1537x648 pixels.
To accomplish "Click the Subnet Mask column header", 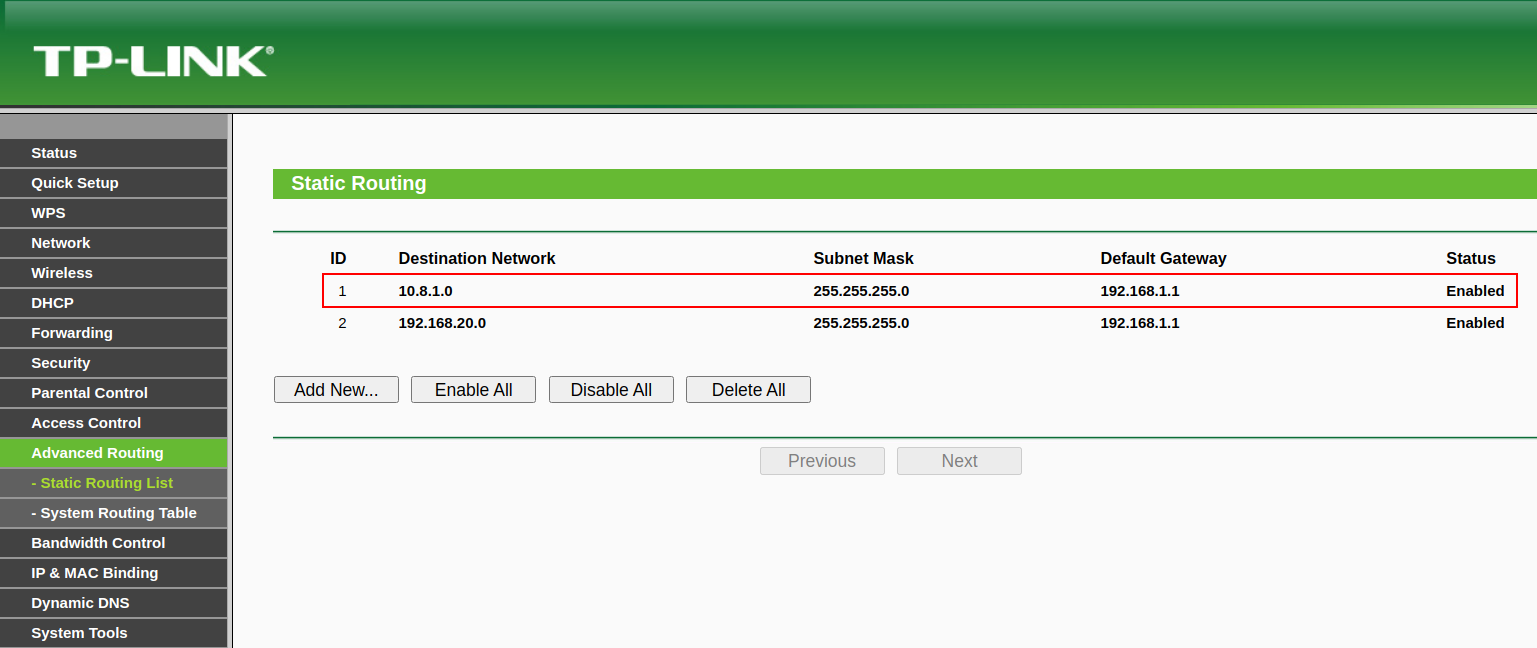I will click(x=863, y=258).
